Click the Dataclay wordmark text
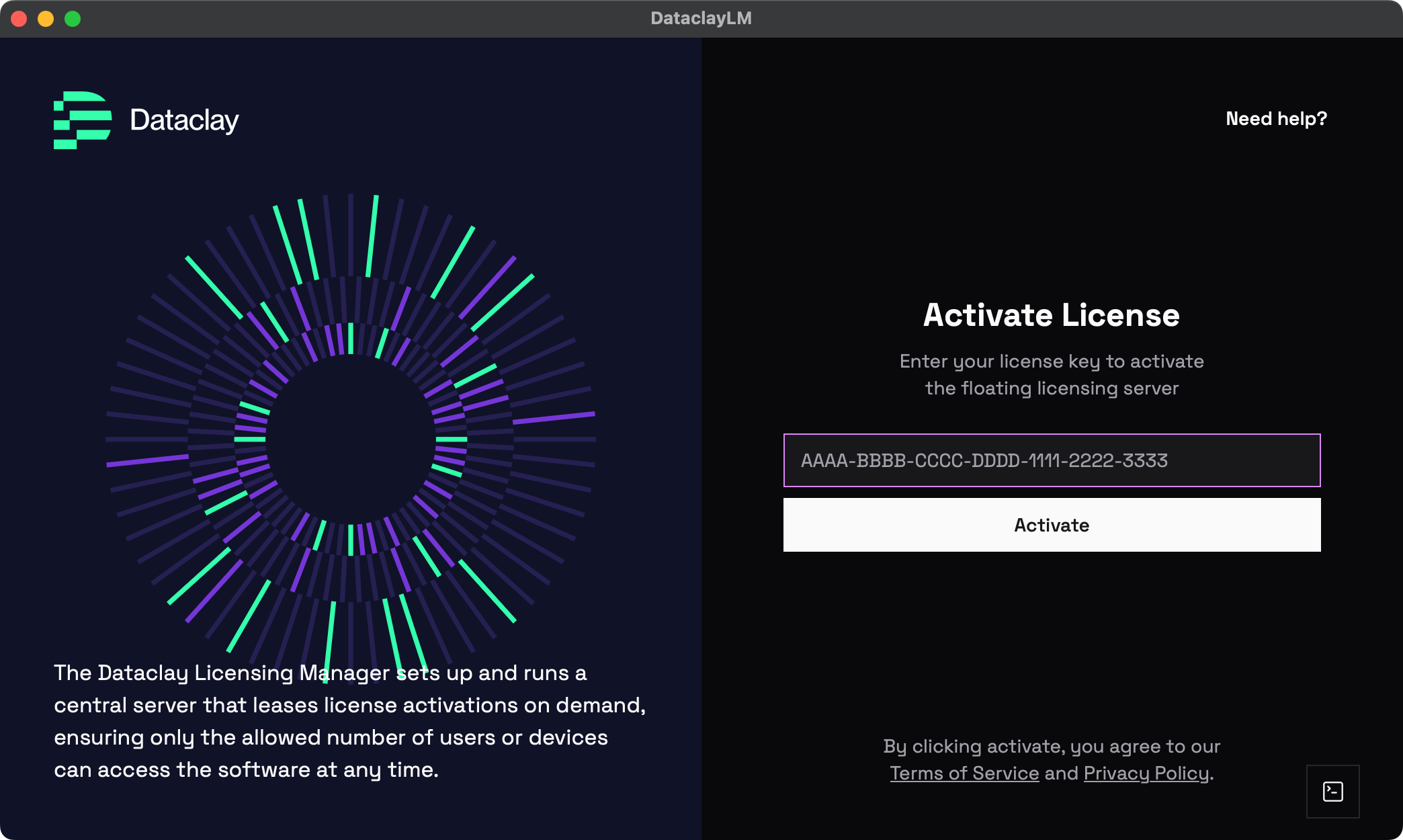The width and height of the screenshot is (1403, 840). (x=184, y=120)
